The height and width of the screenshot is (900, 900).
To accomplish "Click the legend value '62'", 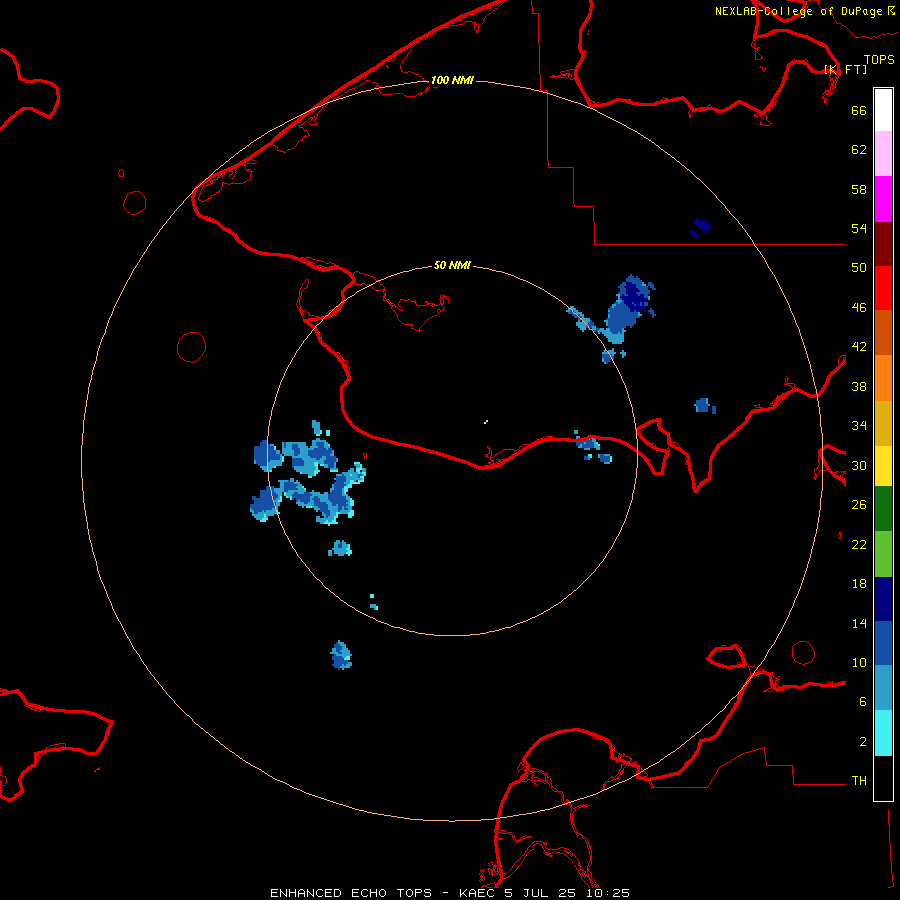I will [x=859, y=150].
